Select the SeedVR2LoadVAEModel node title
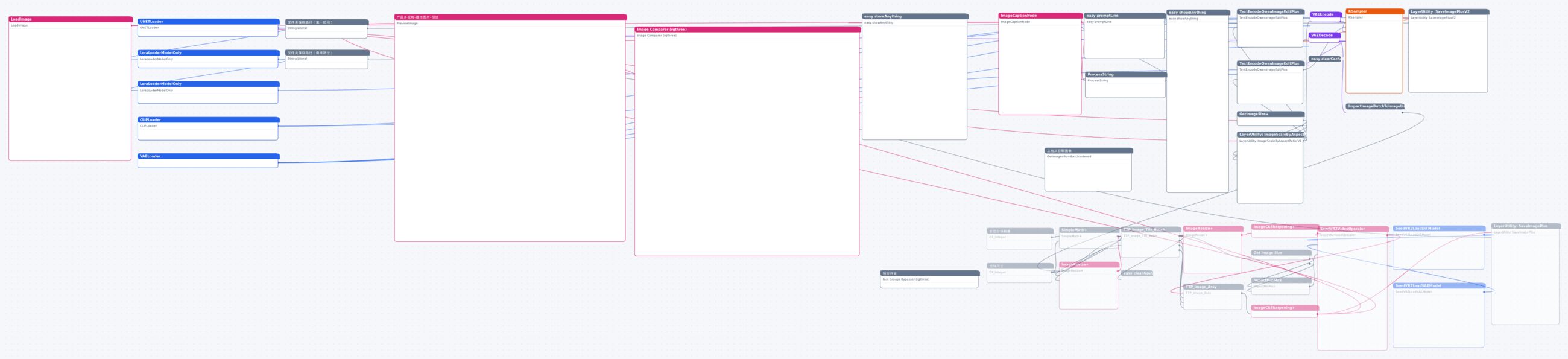1568x359 pixels. 1439,285
